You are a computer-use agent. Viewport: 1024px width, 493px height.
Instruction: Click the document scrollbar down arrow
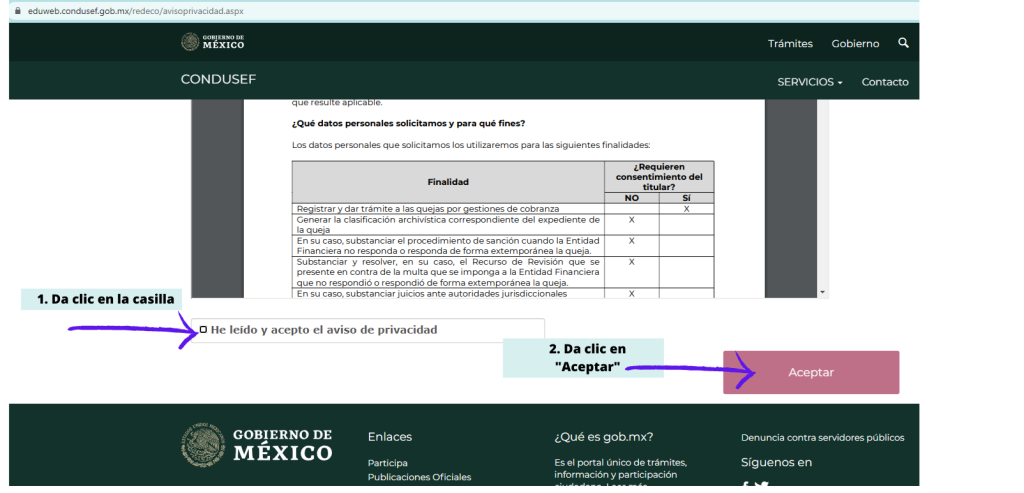click(823, 292)
